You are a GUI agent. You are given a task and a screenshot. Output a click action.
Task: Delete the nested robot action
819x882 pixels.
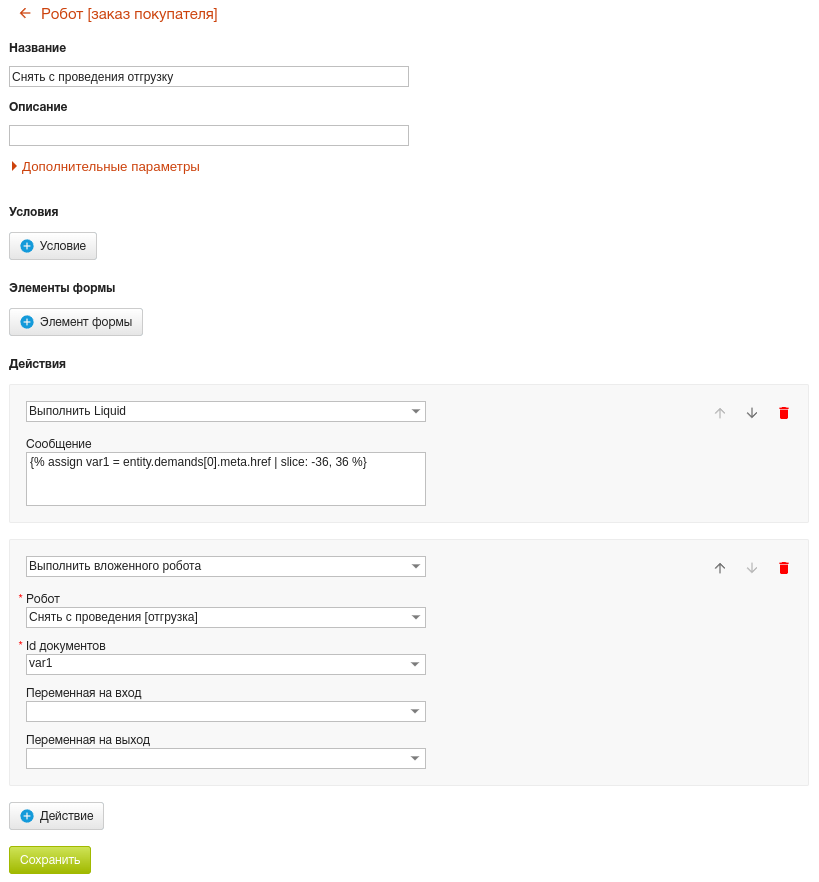784,568
